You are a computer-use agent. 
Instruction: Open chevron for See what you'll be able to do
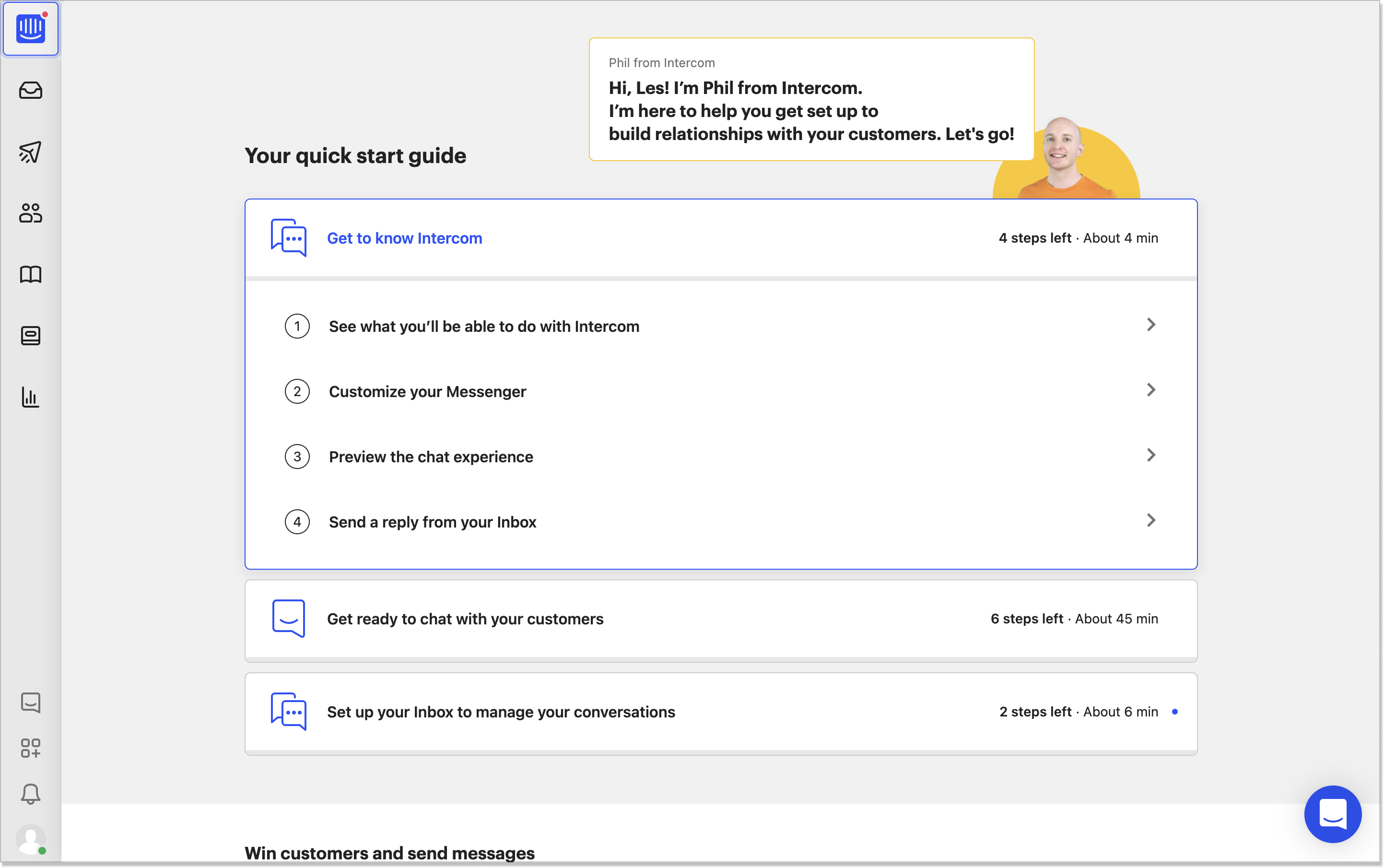(1151, 325)
